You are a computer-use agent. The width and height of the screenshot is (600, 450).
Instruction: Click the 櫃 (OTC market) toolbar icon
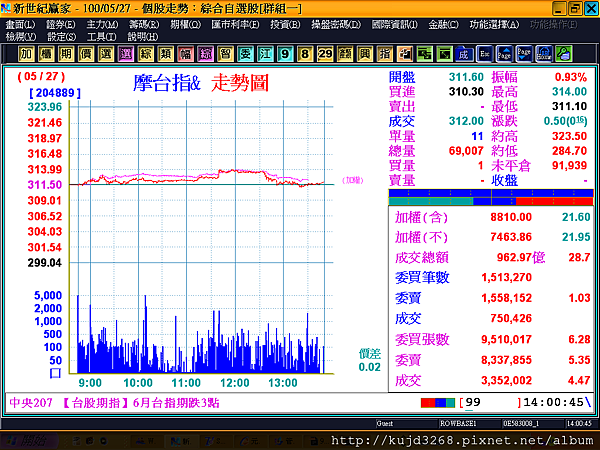click(x=46, y=54)
